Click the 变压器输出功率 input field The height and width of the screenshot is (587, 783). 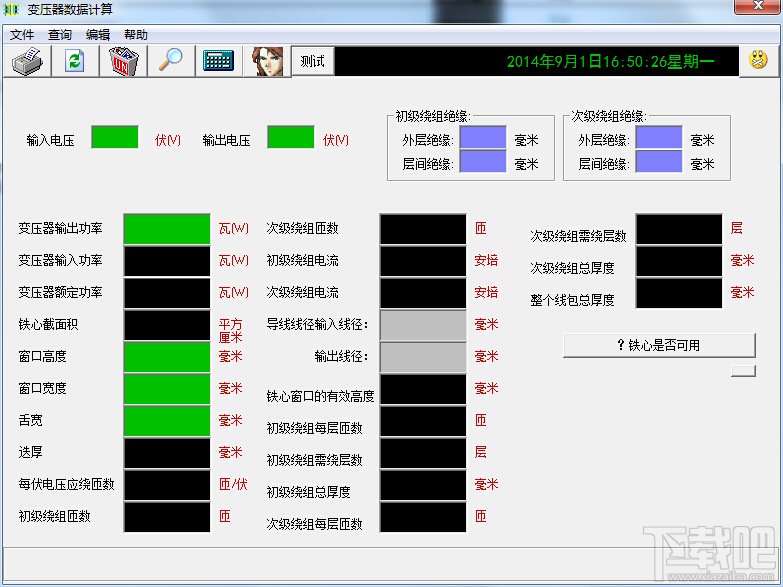coord(167,229)
